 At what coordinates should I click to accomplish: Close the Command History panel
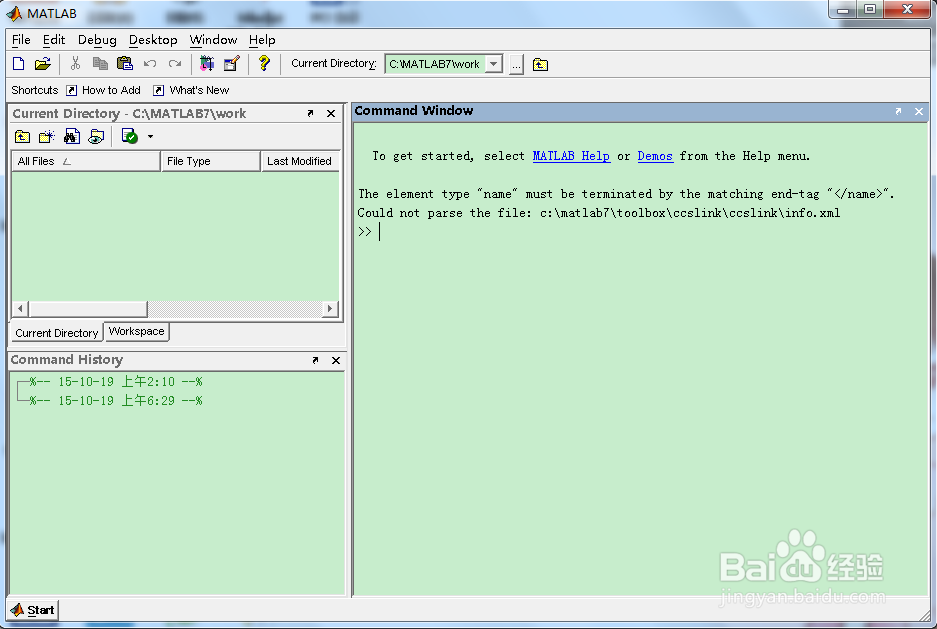click(336, 360)
